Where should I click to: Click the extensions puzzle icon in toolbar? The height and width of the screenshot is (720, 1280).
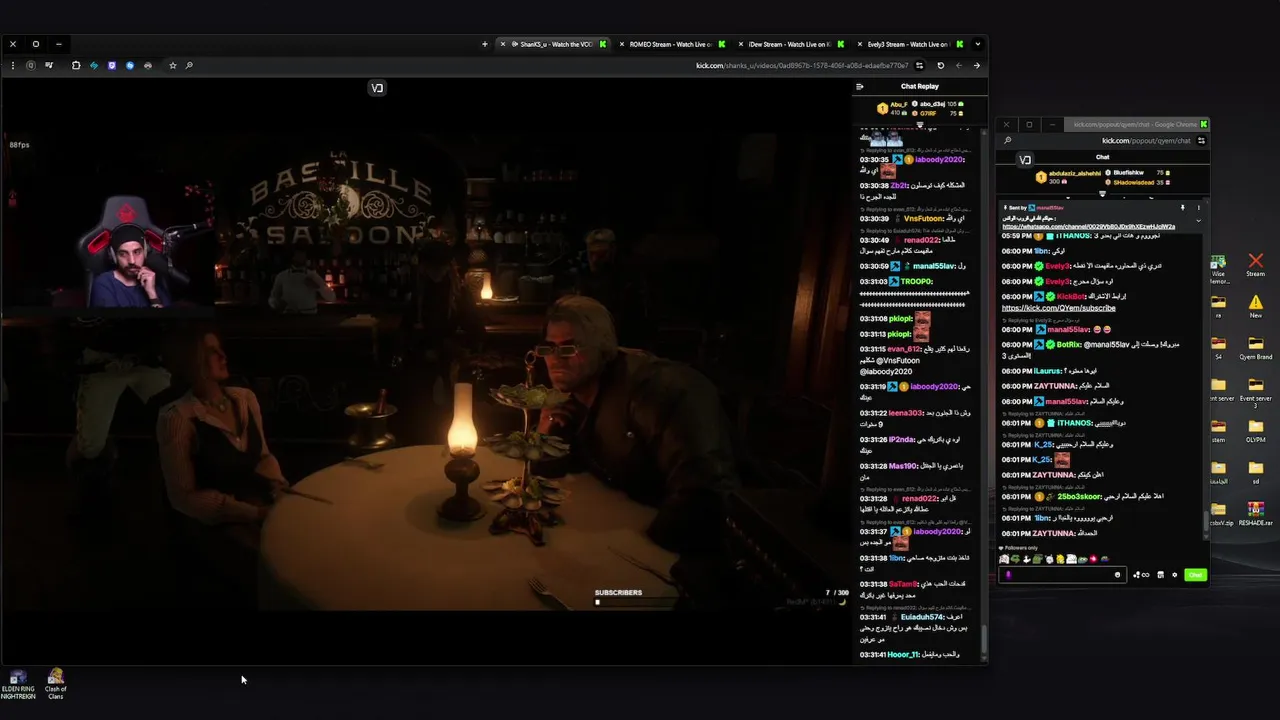click(76, 65)
